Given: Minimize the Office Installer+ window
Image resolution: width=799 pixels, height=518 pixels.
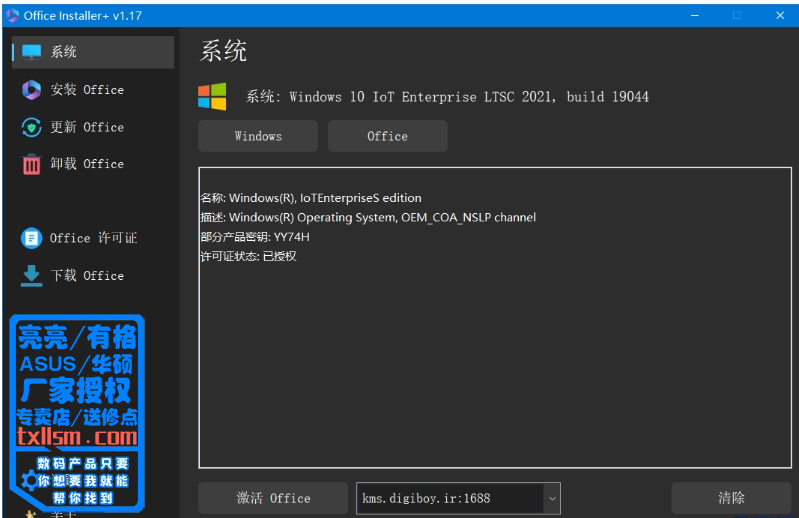Looking at the screenshot, I should tap(695, 15).
